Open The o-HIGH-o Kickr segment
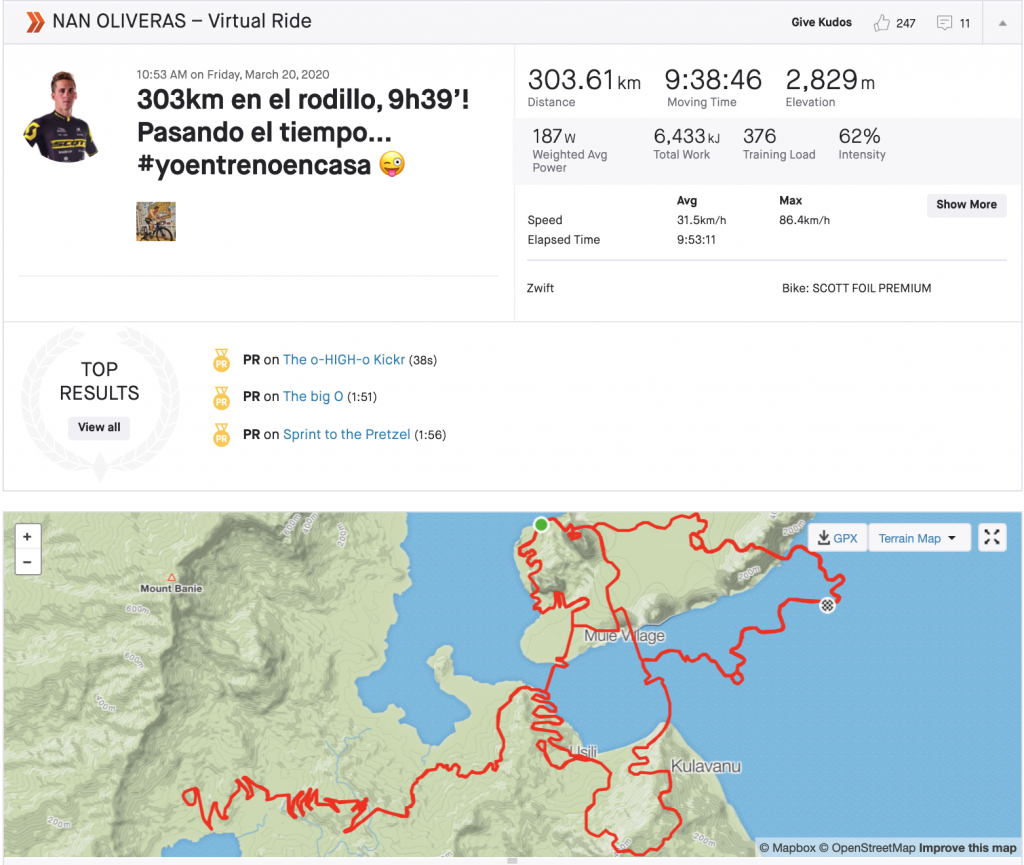Image resolution: width=1024 pixels, height=865 pixels. click(343, 359)
